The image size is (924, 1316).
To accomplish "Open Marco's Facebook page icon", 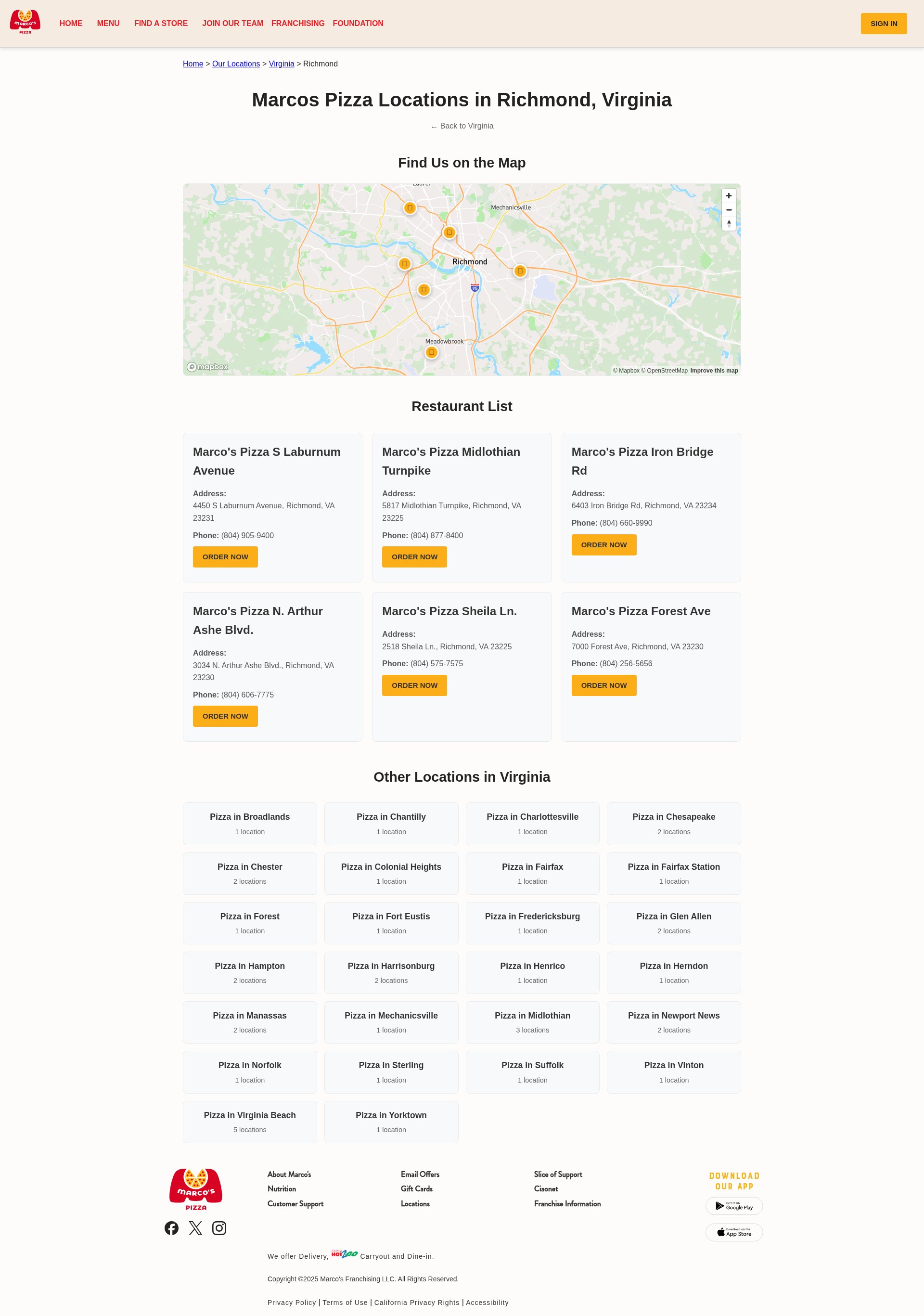I will coord(171,1228).
